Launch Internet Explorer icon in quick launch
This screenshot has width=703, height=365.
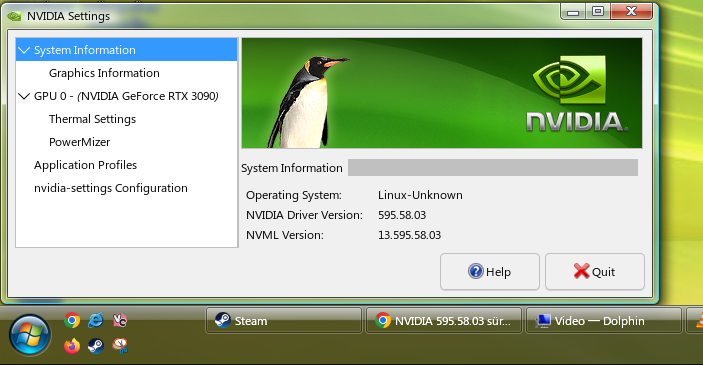(x=95, y=320)
